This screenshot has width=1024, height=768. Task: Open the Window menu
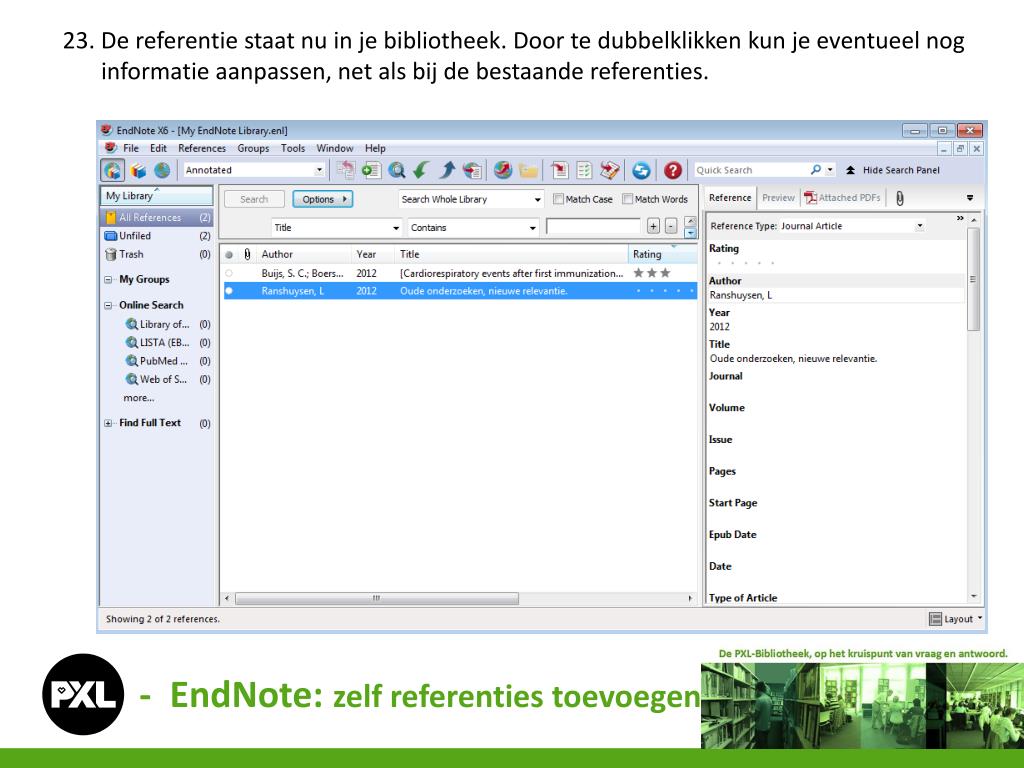point(335,148)
